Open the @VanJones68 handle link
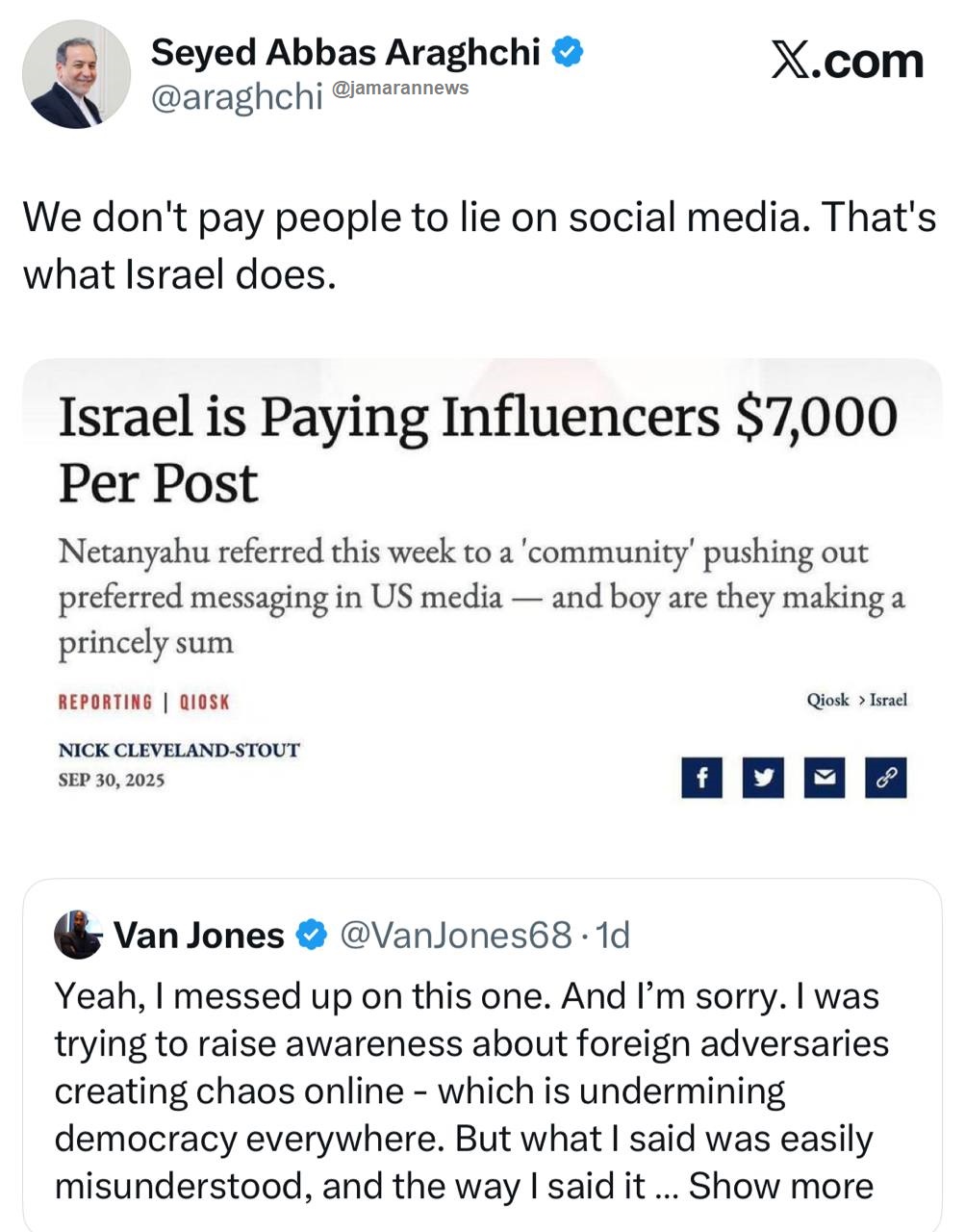The width and height of the screenshot is (965, 1232). 456,934
